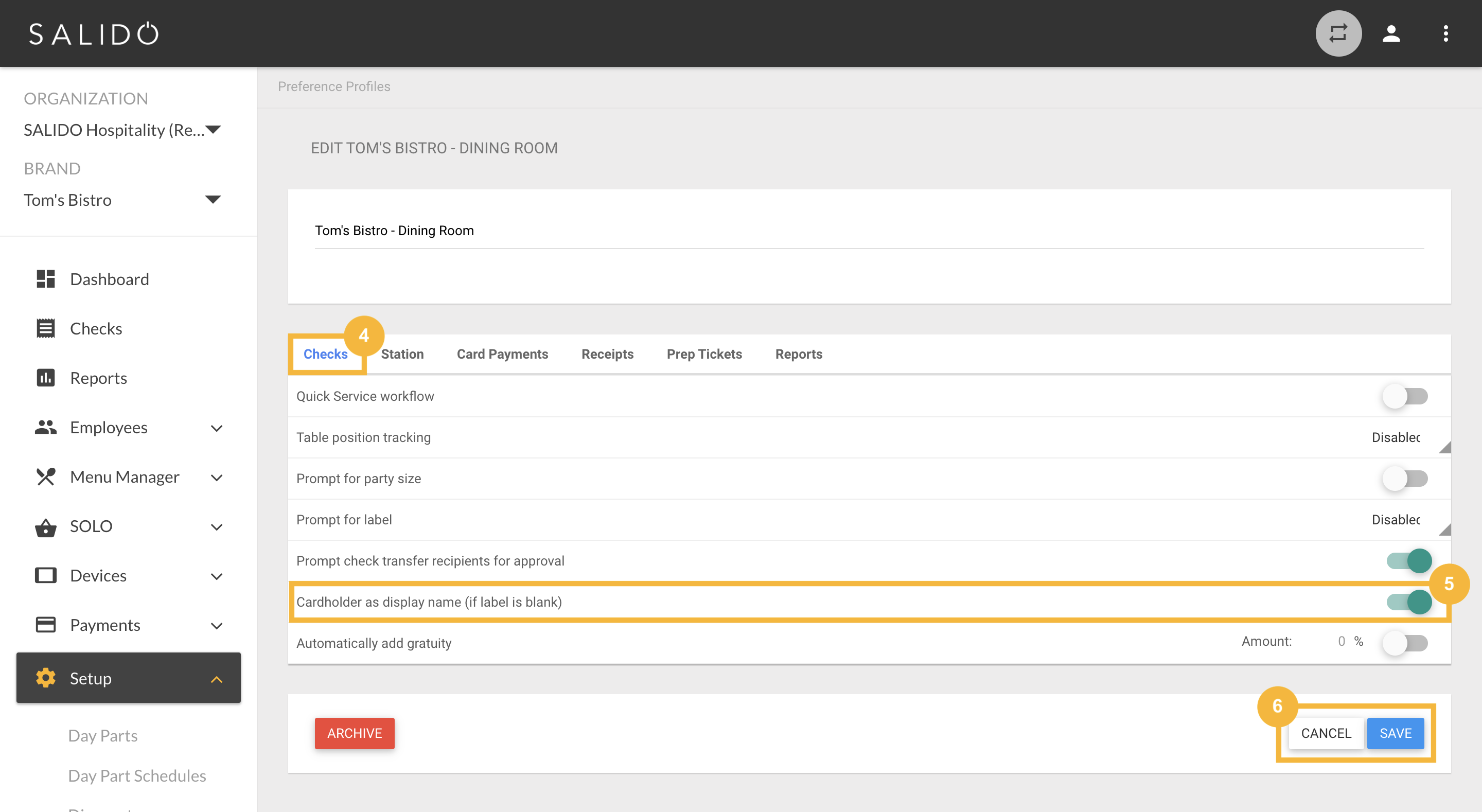Viewport: 1482px width, 812px height.
Task: Toggle Prompt for party size switch
Action: click(x=1405, y=478)
